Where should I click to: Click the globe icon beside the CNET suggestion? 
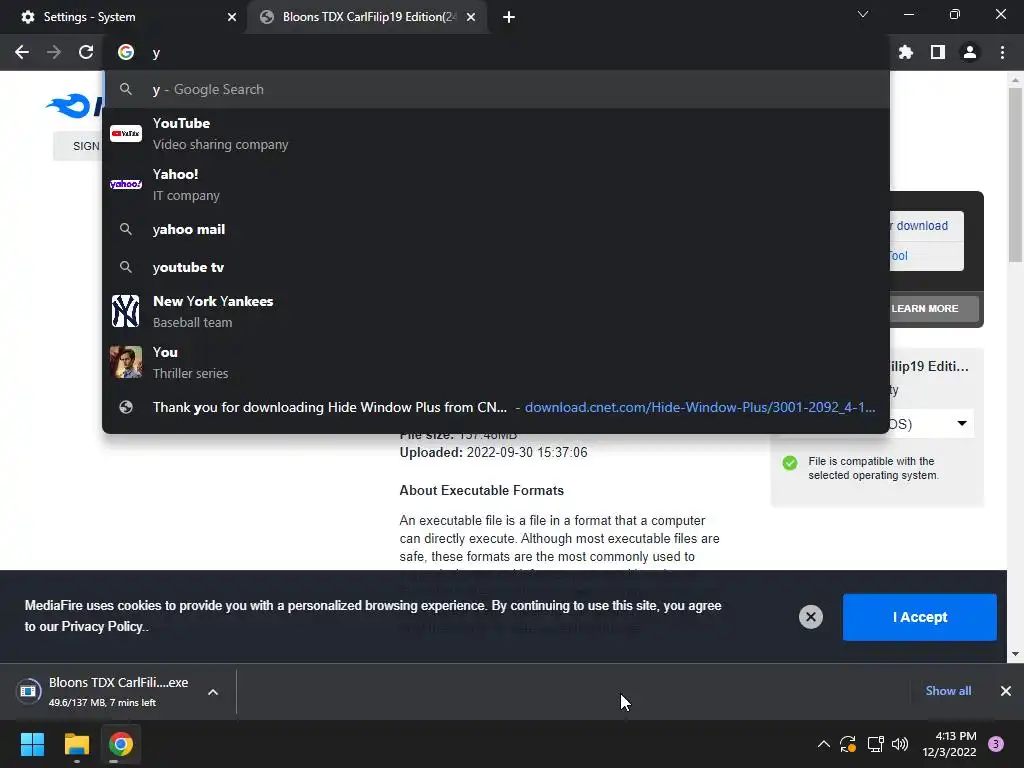126,407
